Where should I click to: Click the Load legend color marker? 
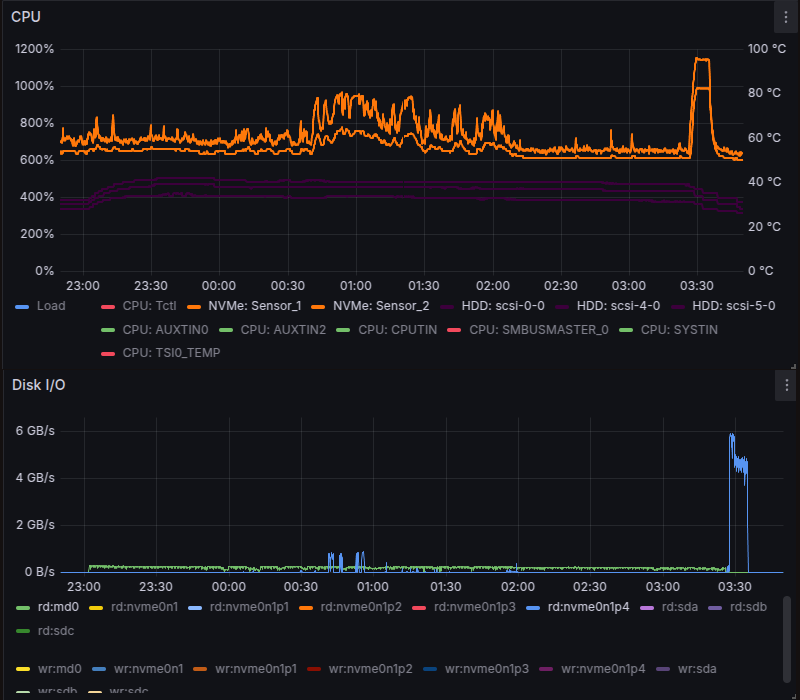tap(23, 306)
